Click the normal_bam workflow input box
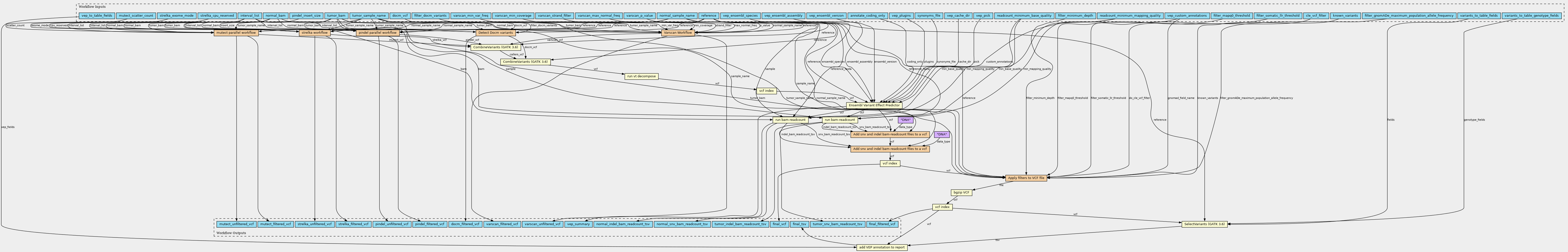Viewport: 1568px width, 252px height. point(276,15)
